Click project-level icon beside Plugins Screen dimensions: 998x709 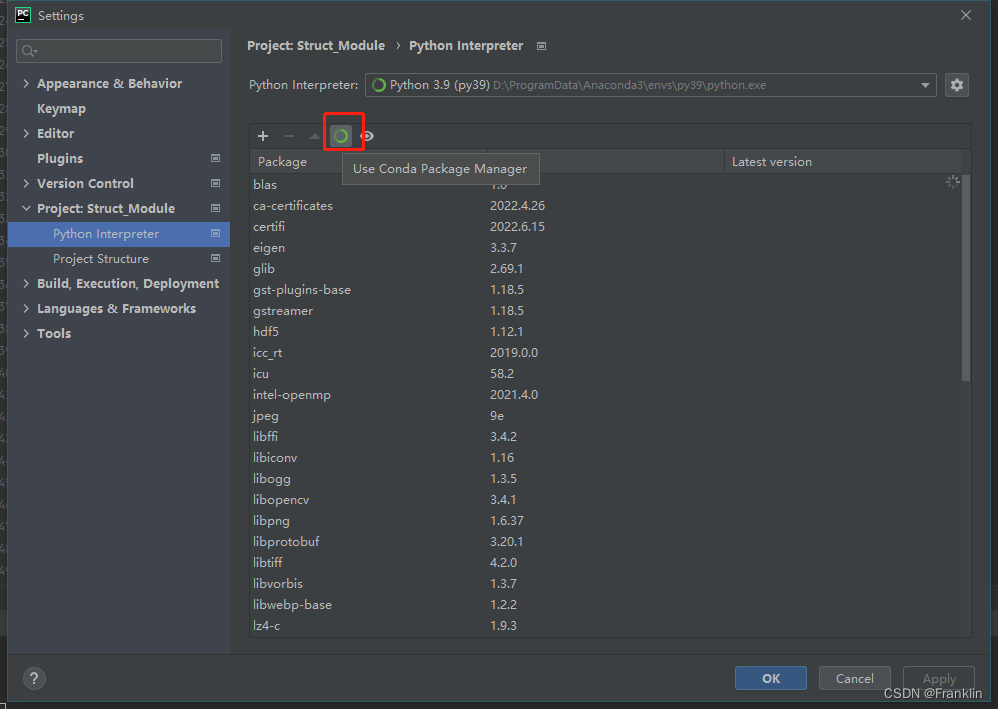(215, 158)
